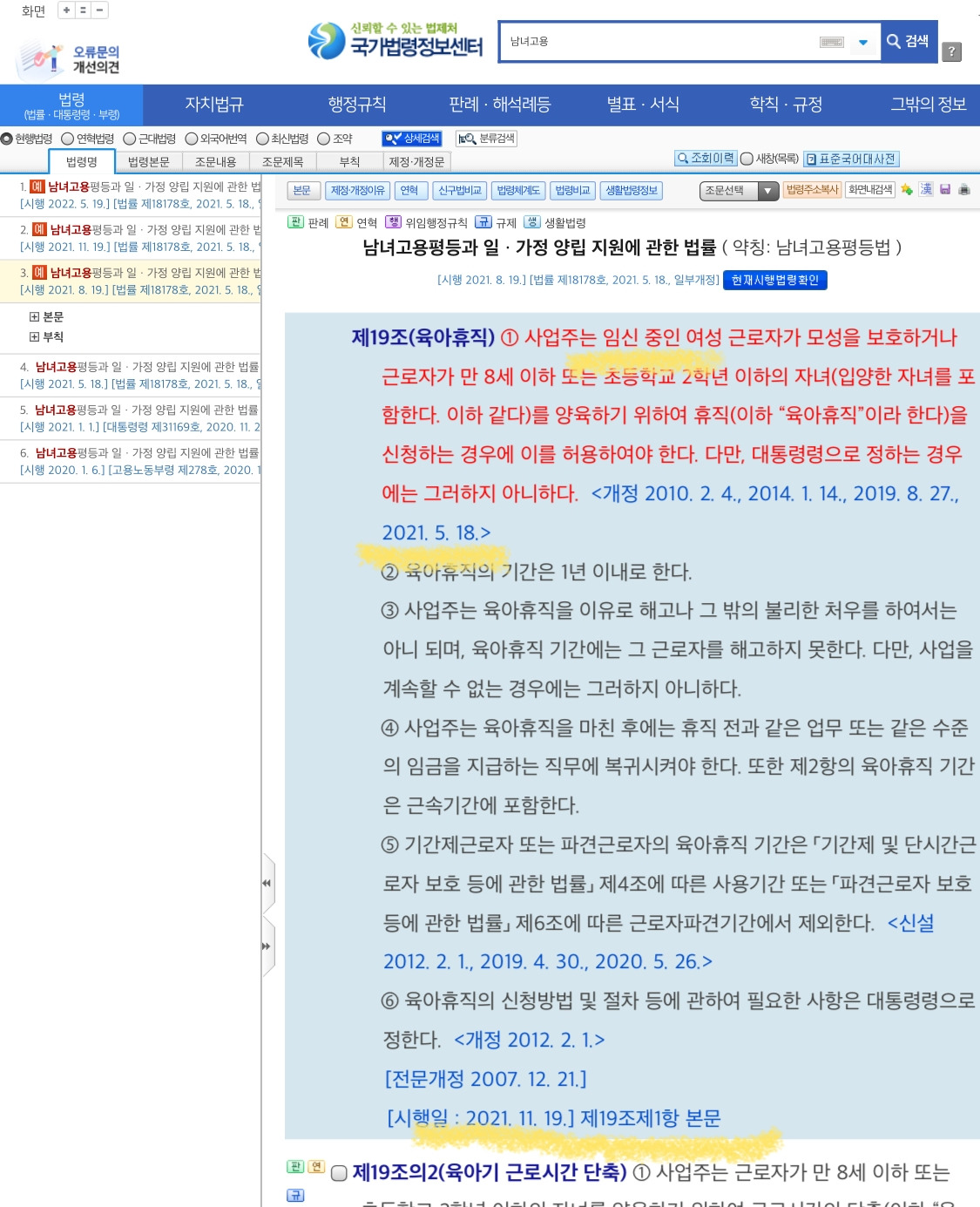Select 현행법령 radio button
Image resolution: width=980 pixels, height=1207 pixels.
pos(7,139)
